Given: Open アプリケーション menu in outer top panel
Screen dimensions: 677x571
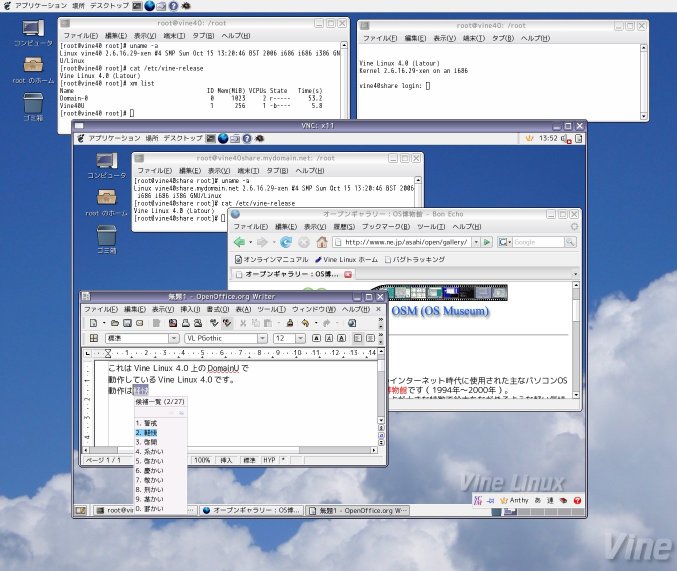Looking at the screenshot, I should [x=41, y=6].
